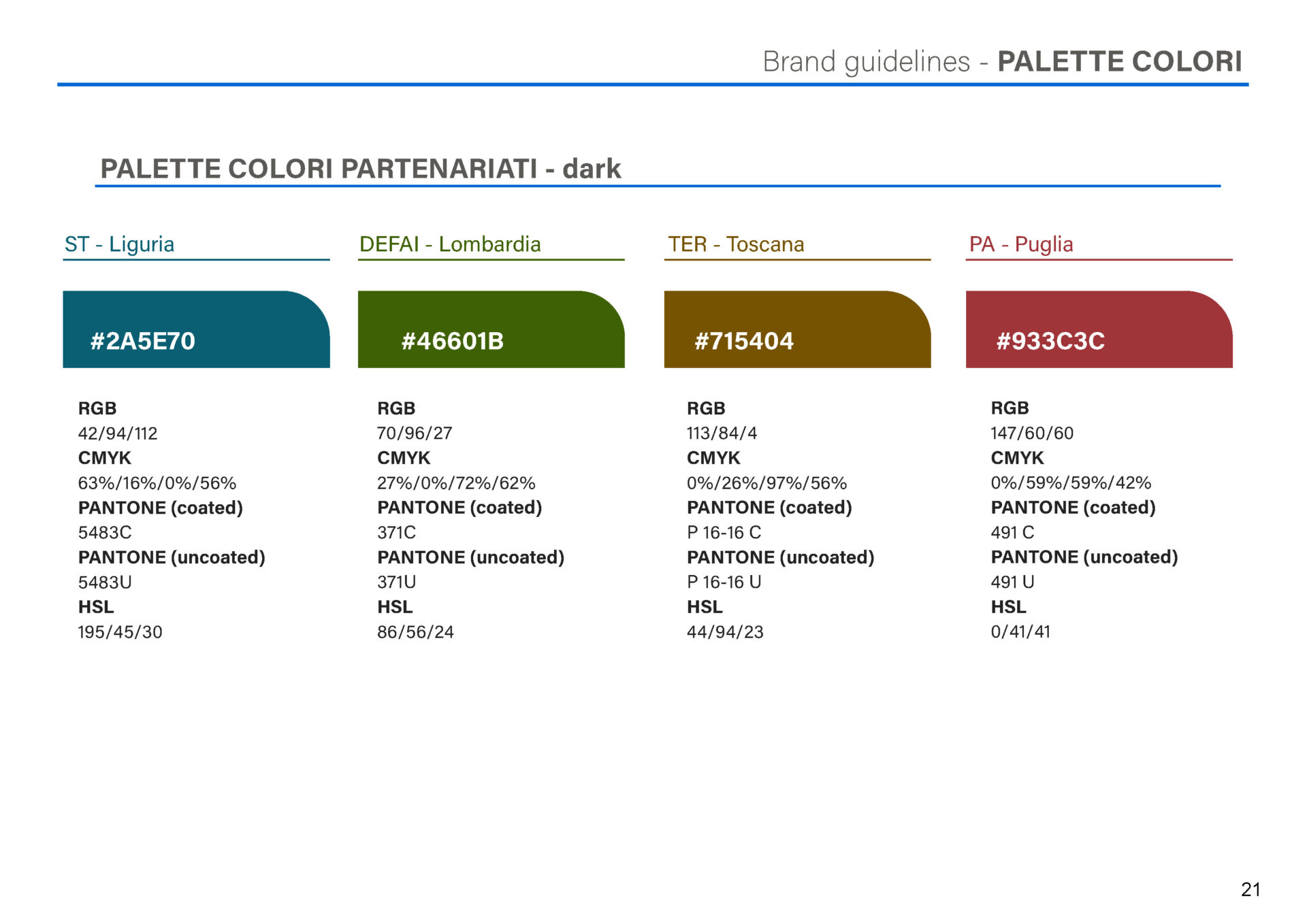Viewport: 1307px width, 924px height.
Task: Click the brown #715404 color swatch
Action: [x=797, y=330]
